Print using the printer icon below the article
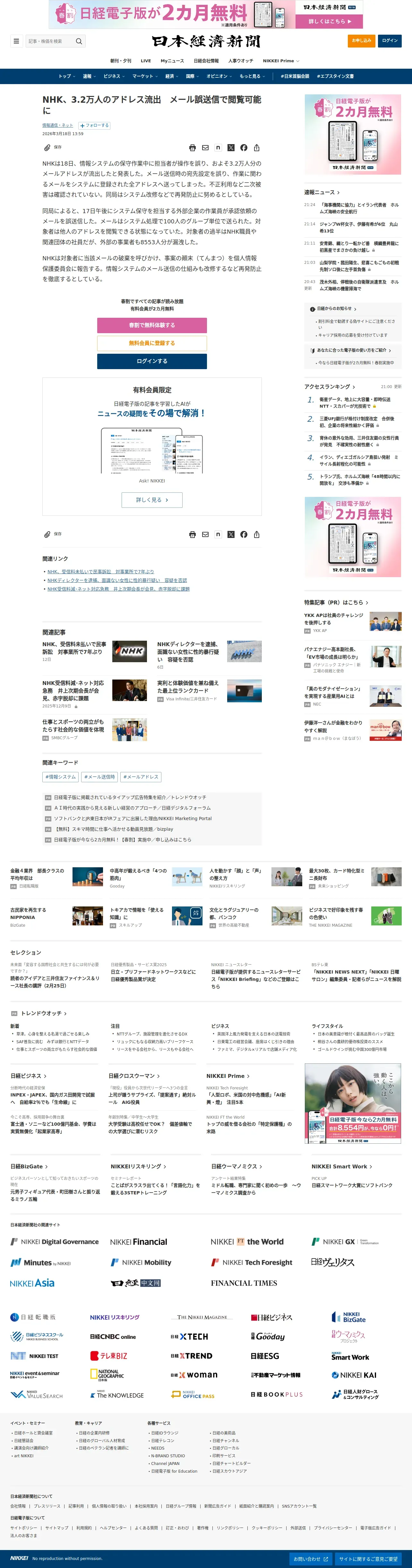The image size is (412, 1568). 192,534
